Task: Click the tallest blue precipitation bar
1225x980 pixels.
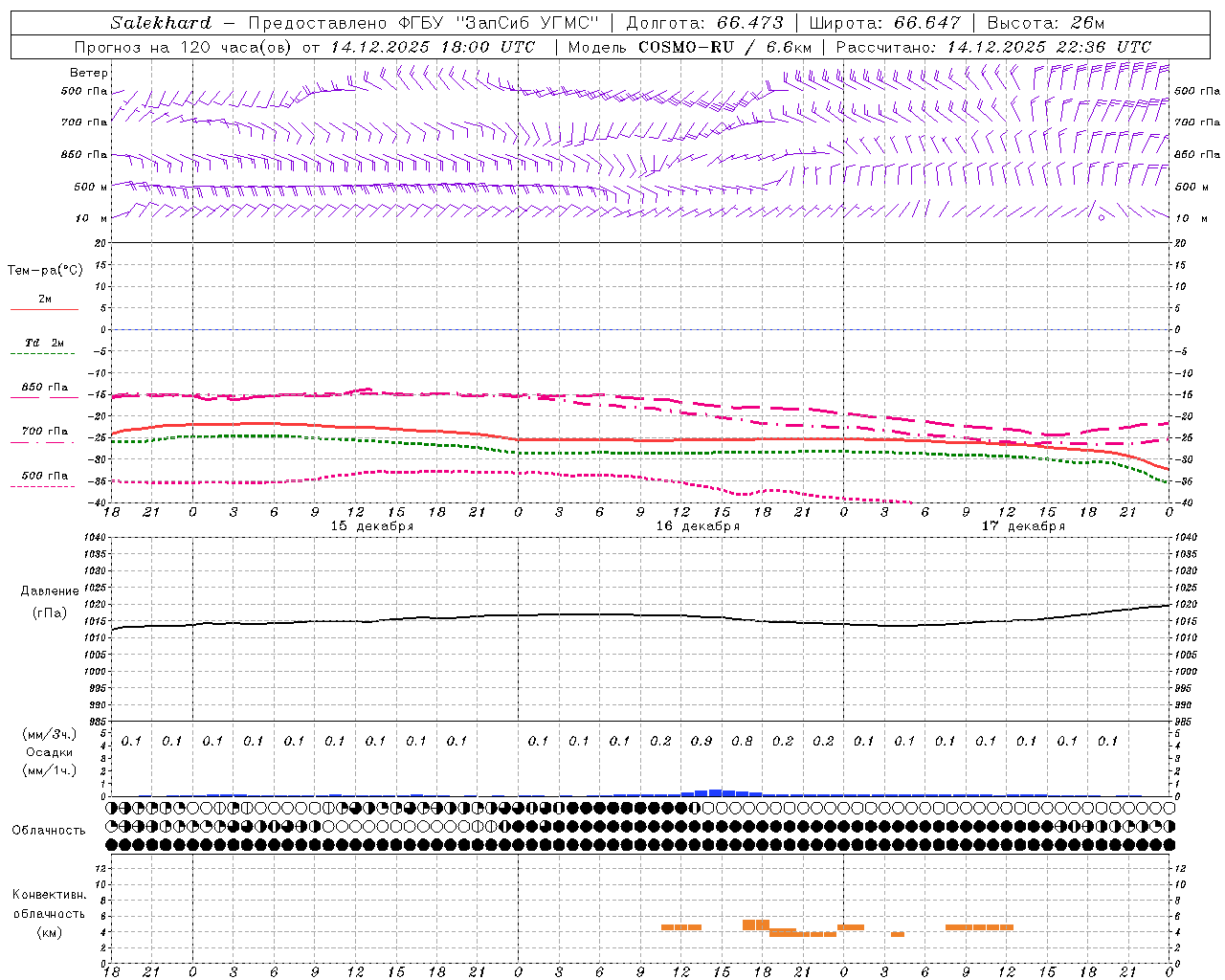Action: (x=715, y=792)
